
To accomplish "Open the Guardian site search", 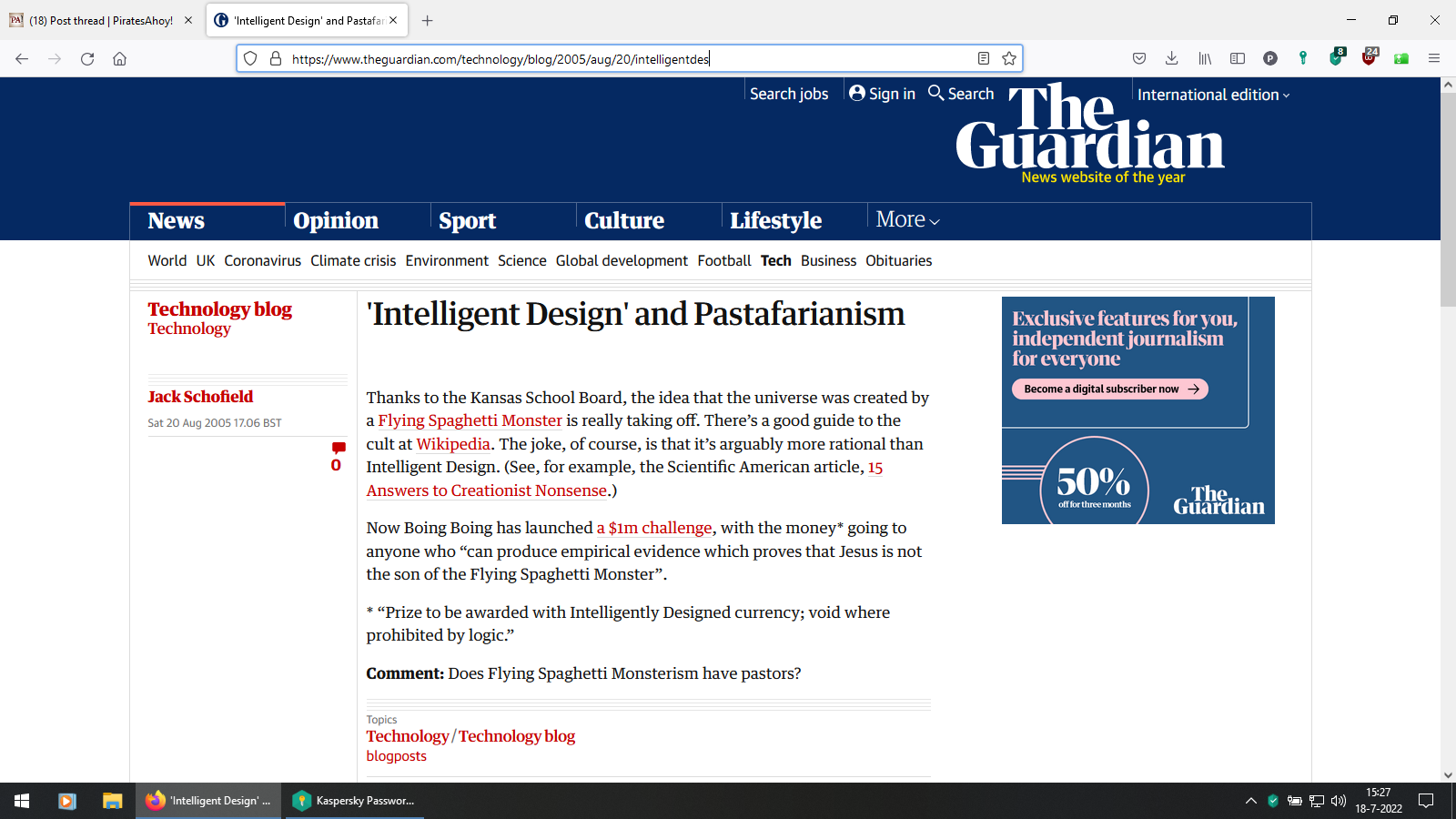I will tap(961, 94).
